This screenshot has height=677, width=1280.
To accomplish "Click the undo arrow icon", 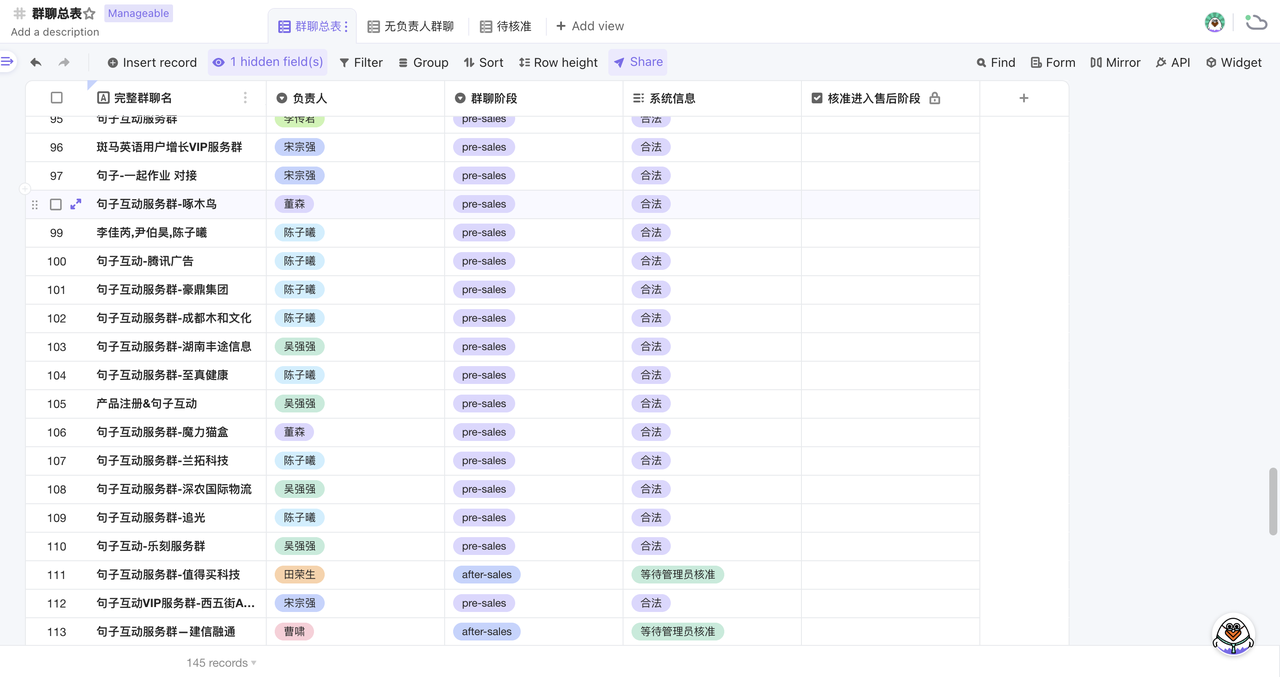I will pyautogui.click(x=36, y=62).
